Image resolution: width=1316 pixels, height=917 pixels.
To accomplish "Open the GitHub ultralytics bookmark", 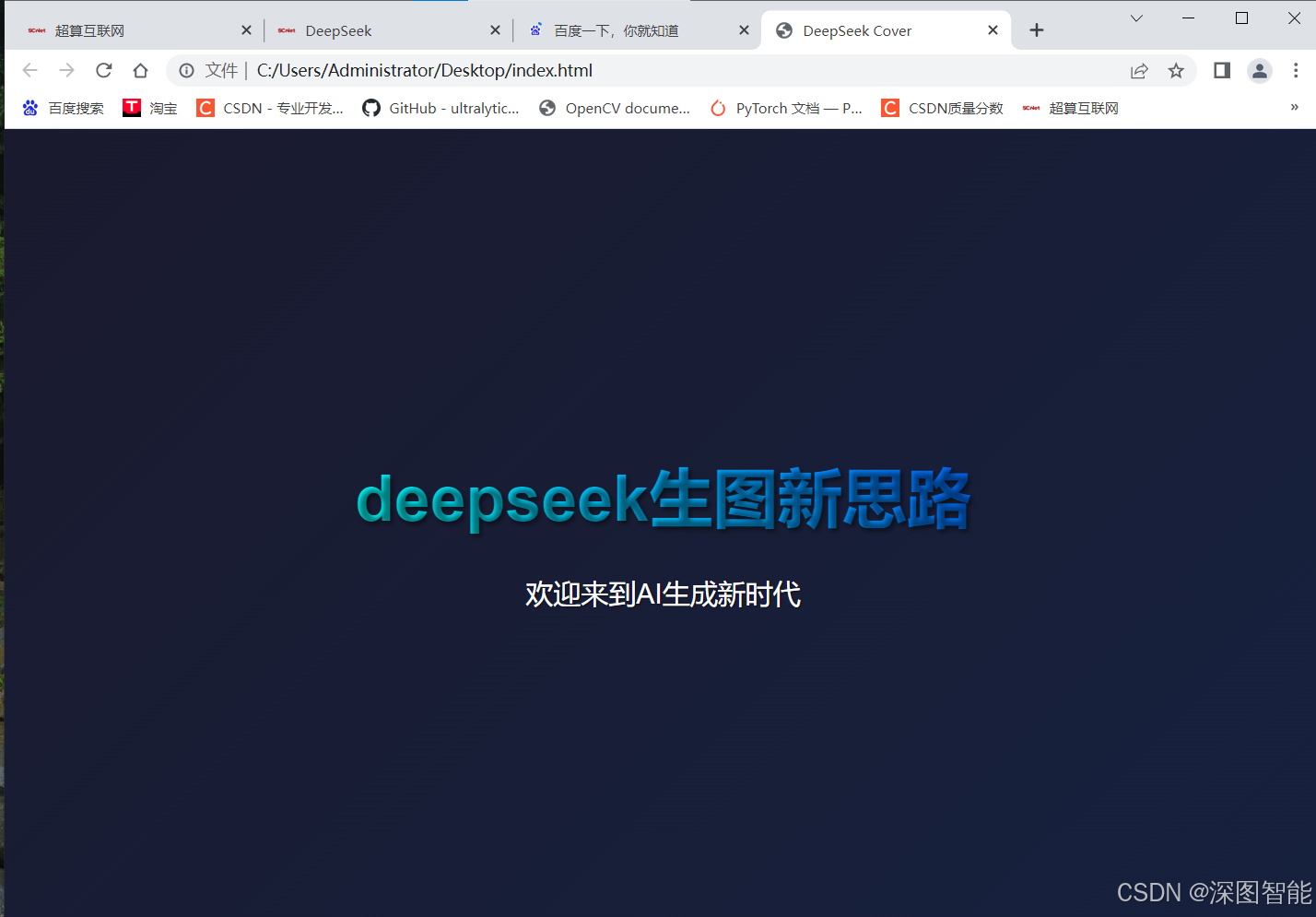I will (441, 108).
